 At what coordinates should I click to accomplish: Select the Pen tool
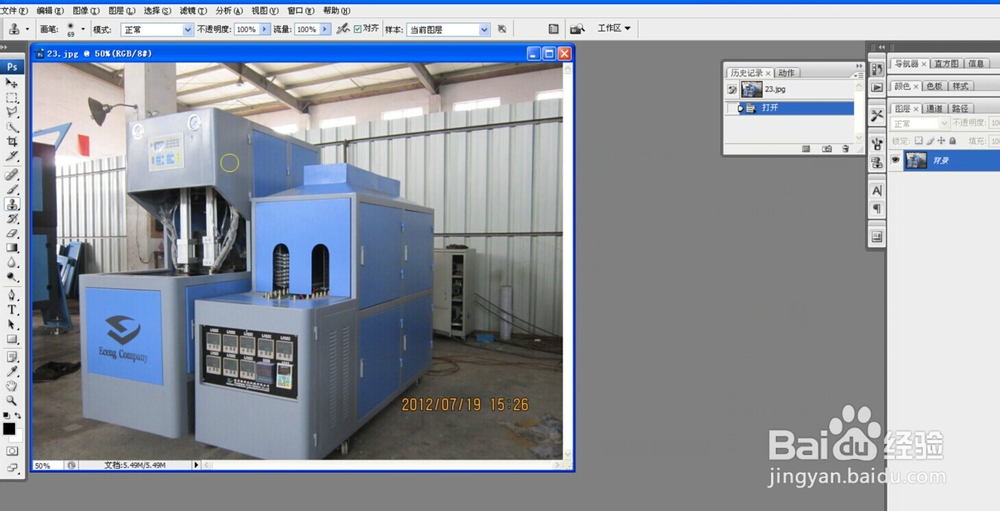click(x=11, y=295)
